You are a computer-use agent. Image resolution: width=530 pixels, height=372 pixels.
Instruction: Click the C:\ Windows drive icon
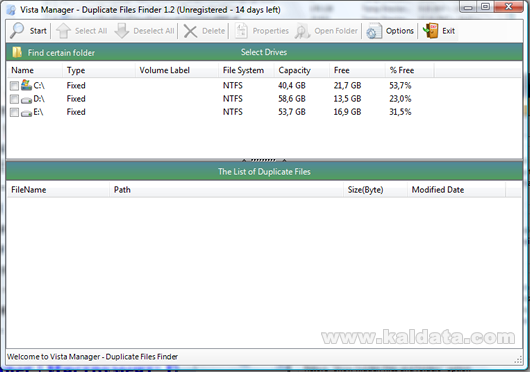(x=26, y=85)
